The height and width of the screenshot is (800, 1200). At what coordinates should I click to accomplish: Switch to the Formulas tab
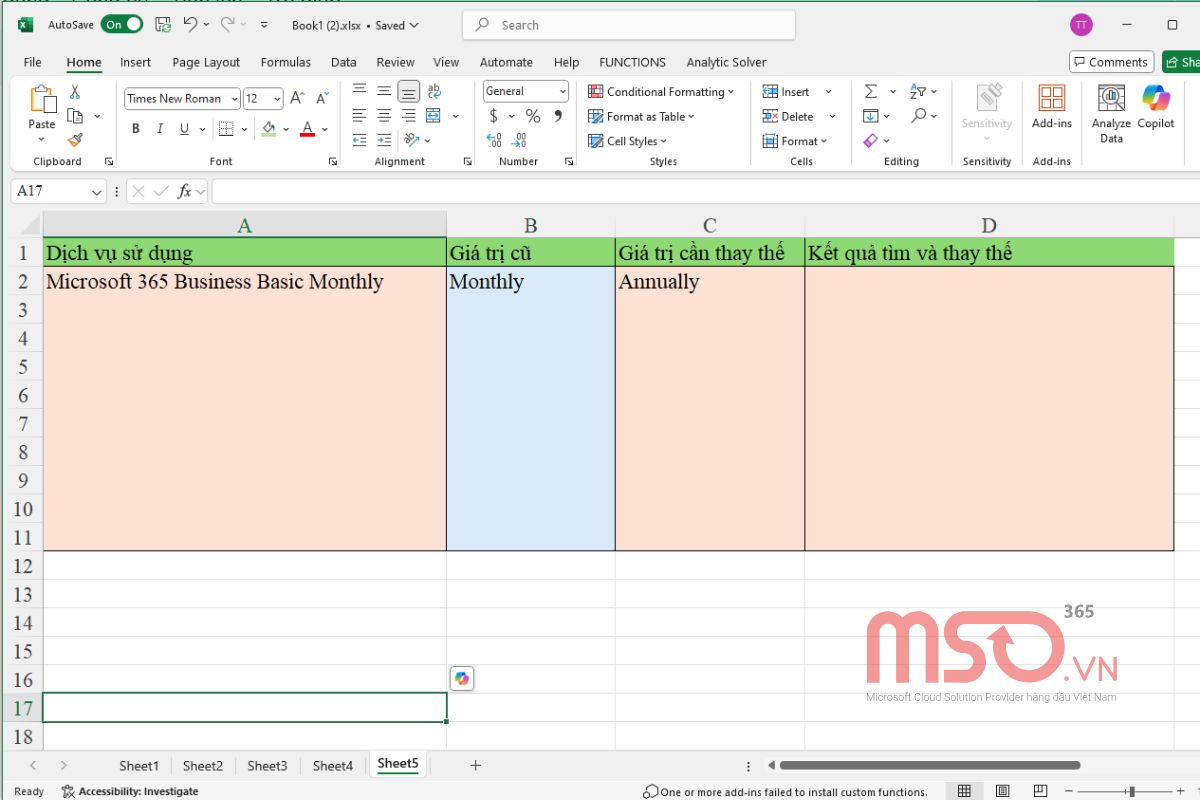286,62
